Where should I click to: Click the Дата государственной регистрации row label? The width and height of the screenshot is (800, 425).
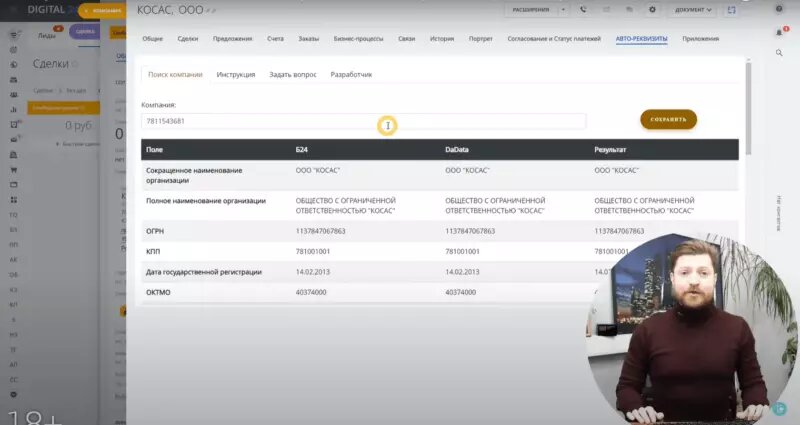204,272
